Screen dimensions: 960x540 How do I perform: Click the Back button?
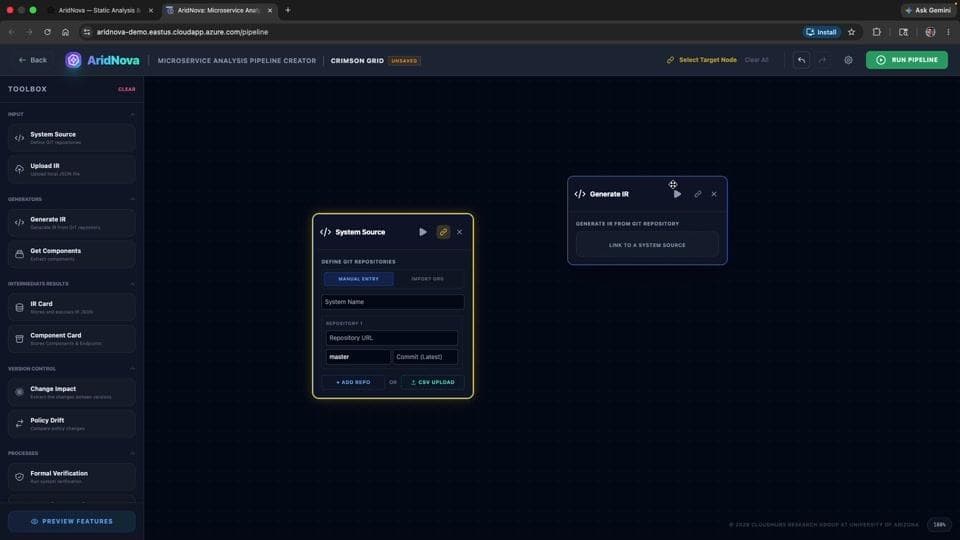tap(32, 60)
